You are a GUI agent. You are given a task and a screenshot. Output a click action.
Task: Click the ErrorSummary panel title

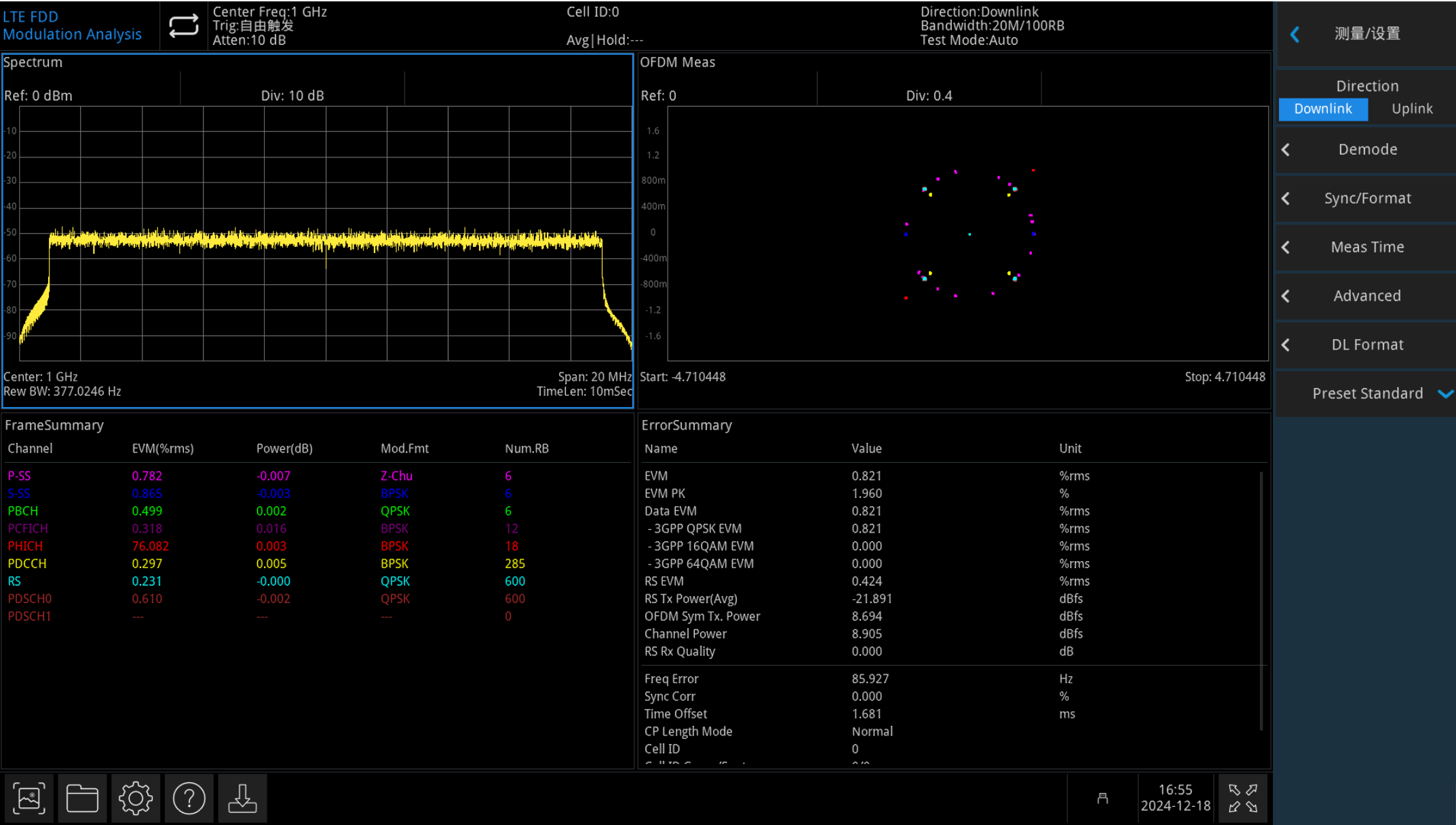pyautogui.click(x=687, y=425)
